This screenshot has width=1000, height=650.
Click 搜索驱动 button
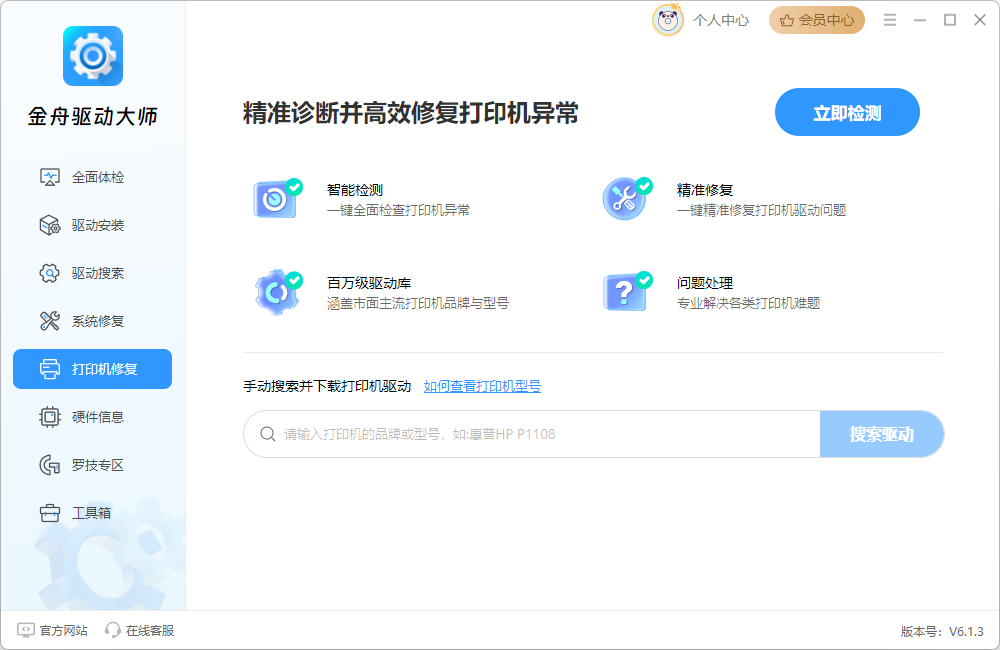[x=881, y=434]
